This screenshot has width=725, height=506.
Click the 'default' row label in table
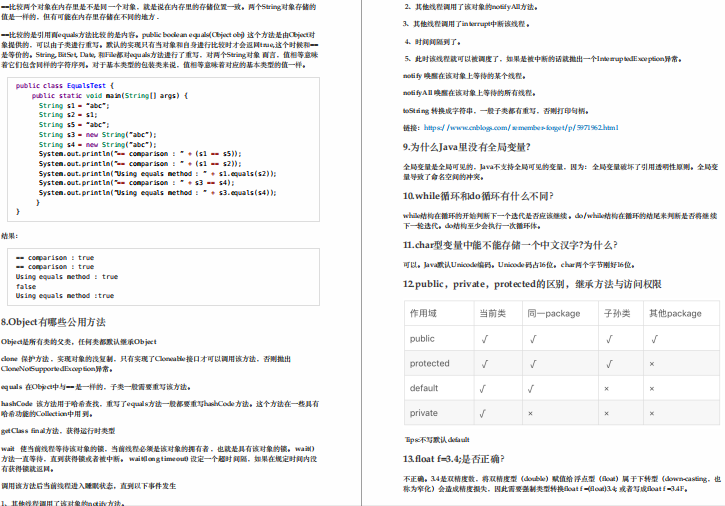point(424,388)
